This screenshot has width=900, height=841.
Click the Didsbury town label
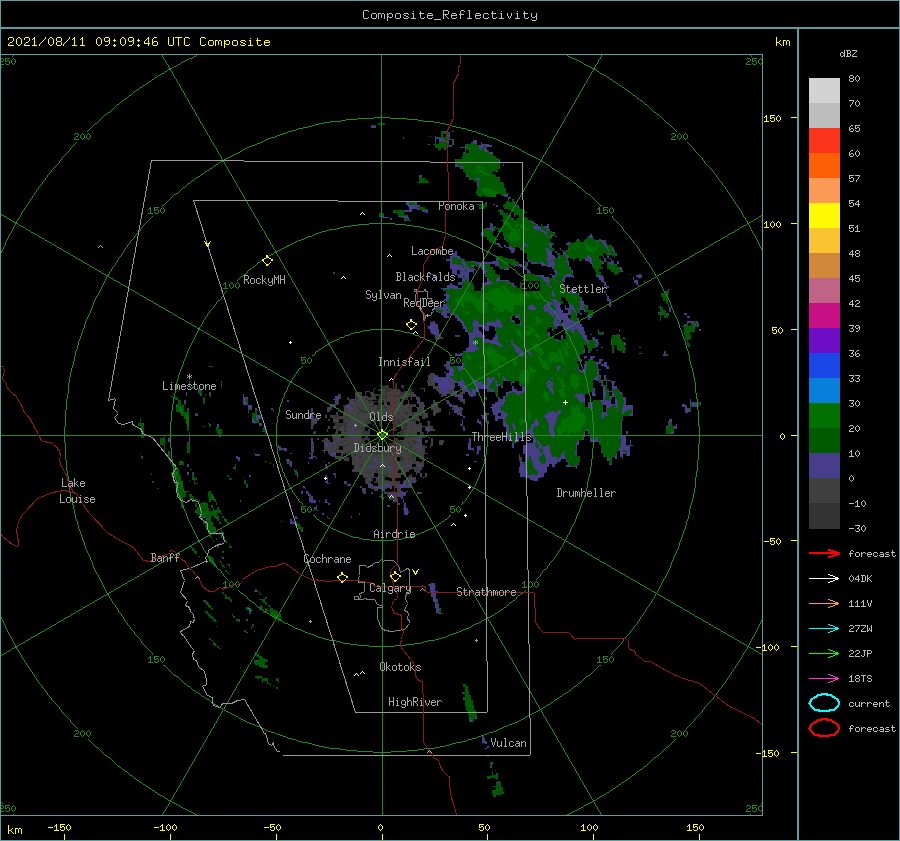pyautogui.click(x=377, y=448)
